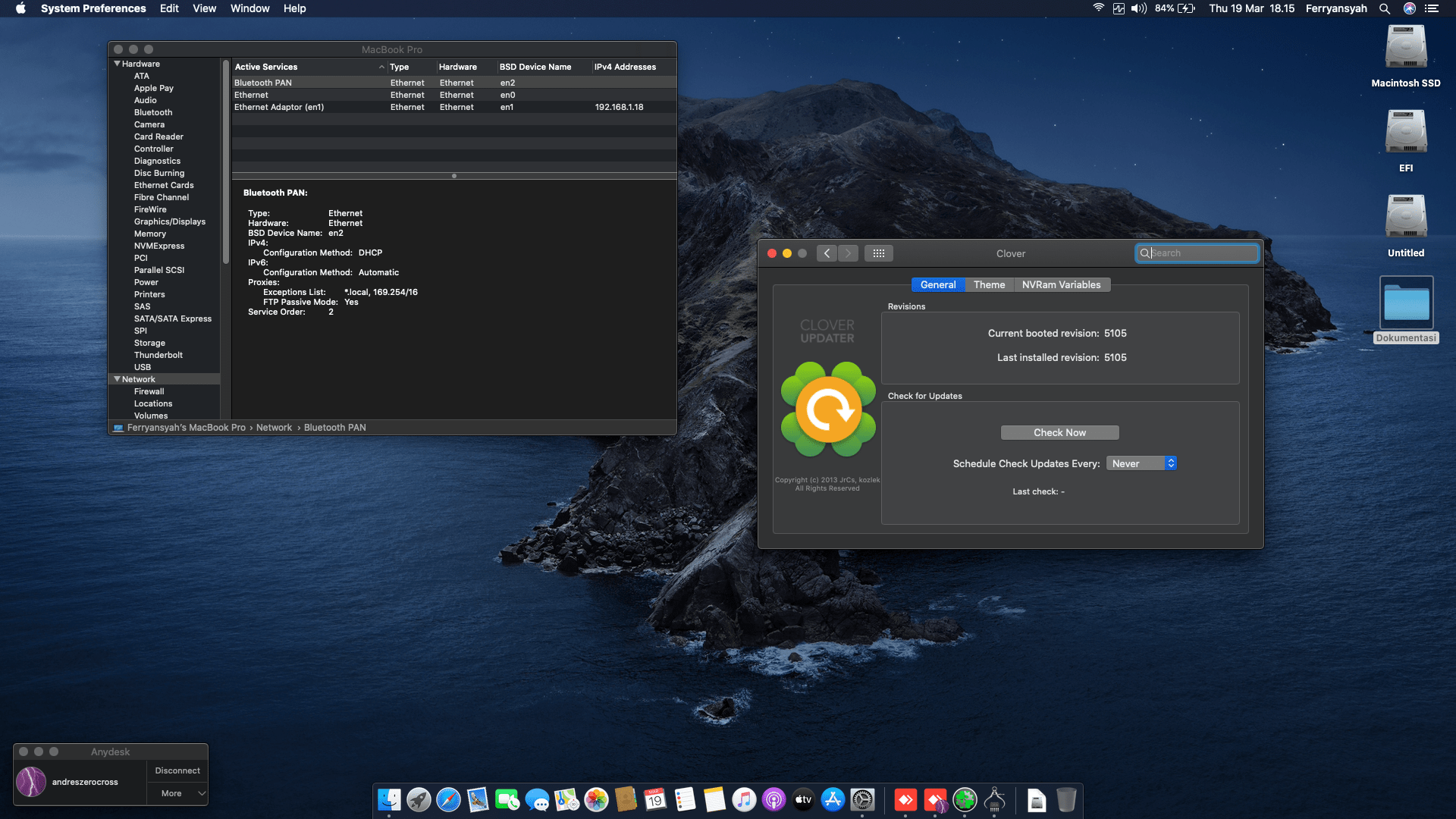Open Notification Center in menu bar

click(1432, 8)
